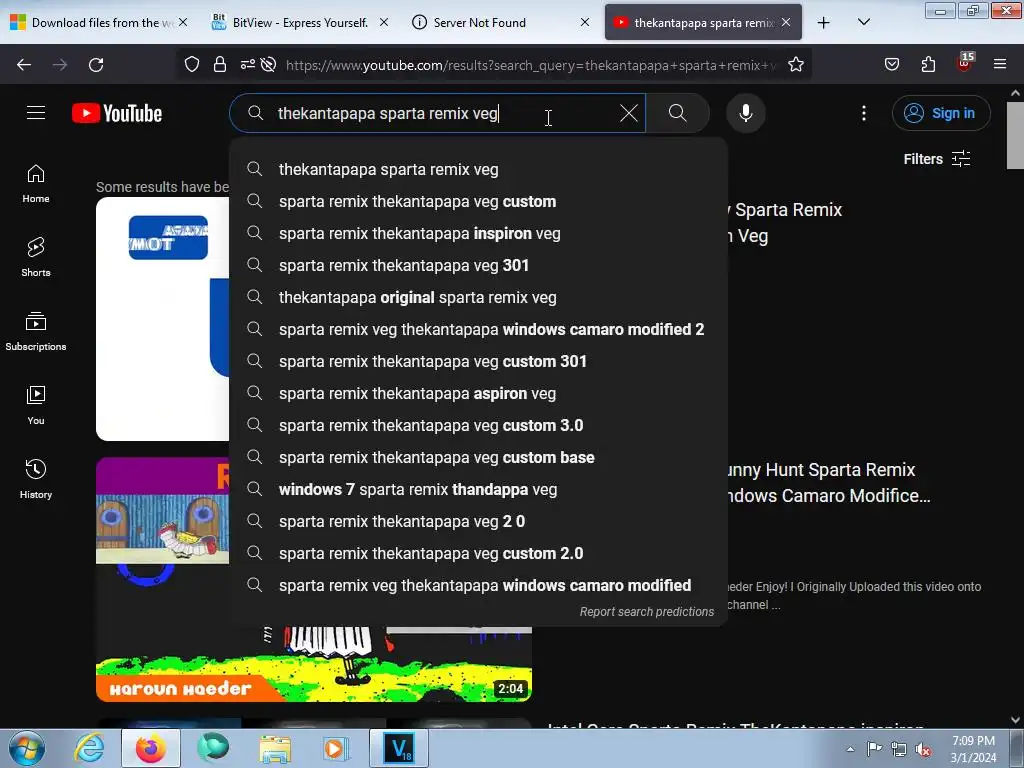This screenshot has width=1024, height=768.
Task: Open Subscriptions in sidebar
Action: coord(36,332)
